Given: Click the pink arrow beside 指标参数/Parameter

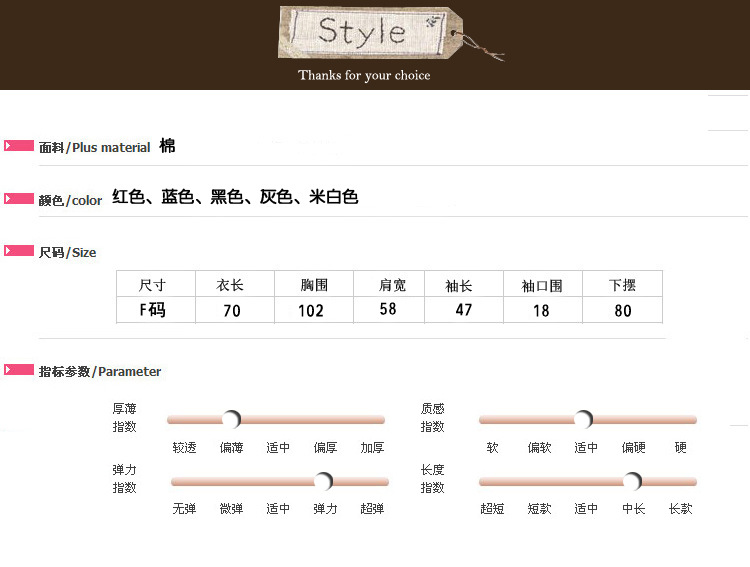Looking at the screenshot, I should coord(19,370).
